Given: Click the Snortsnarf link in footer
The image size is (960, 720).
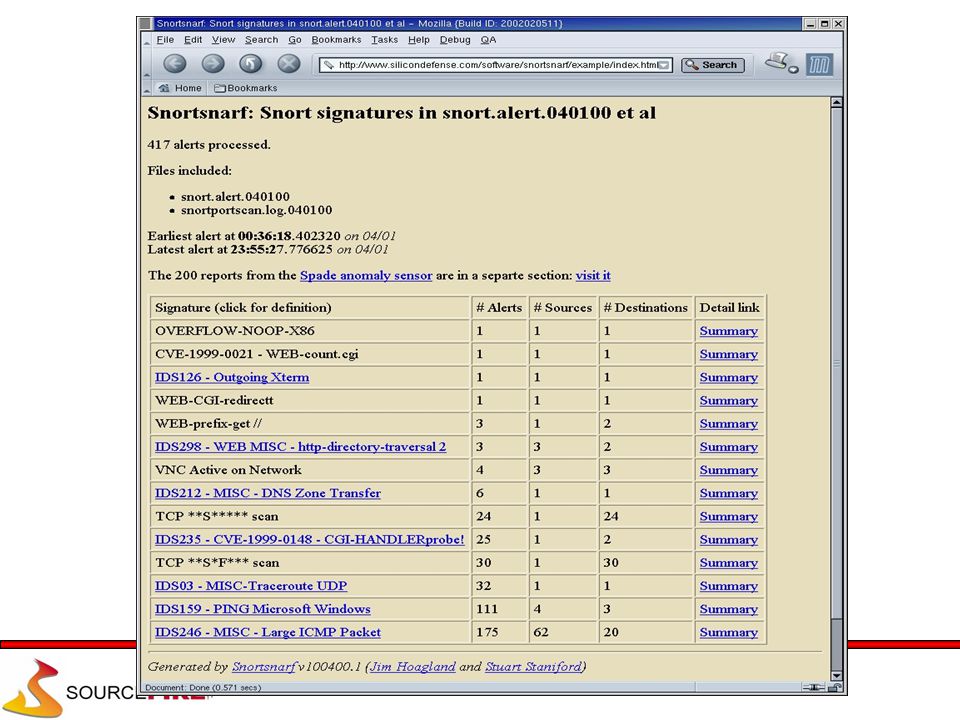Looking at the screenshot, I should click(x=264, y=667).
